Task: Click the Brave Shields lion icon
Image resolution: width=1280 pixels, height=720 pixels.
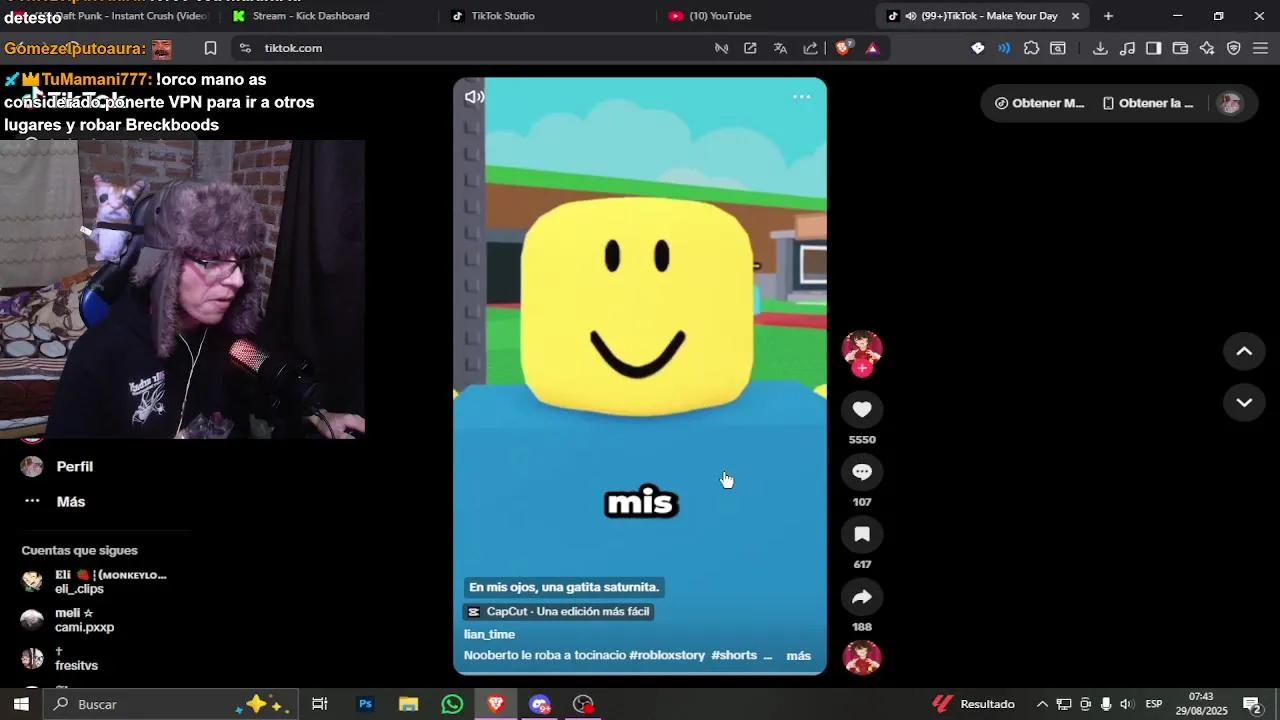Action: pos(843,48)
